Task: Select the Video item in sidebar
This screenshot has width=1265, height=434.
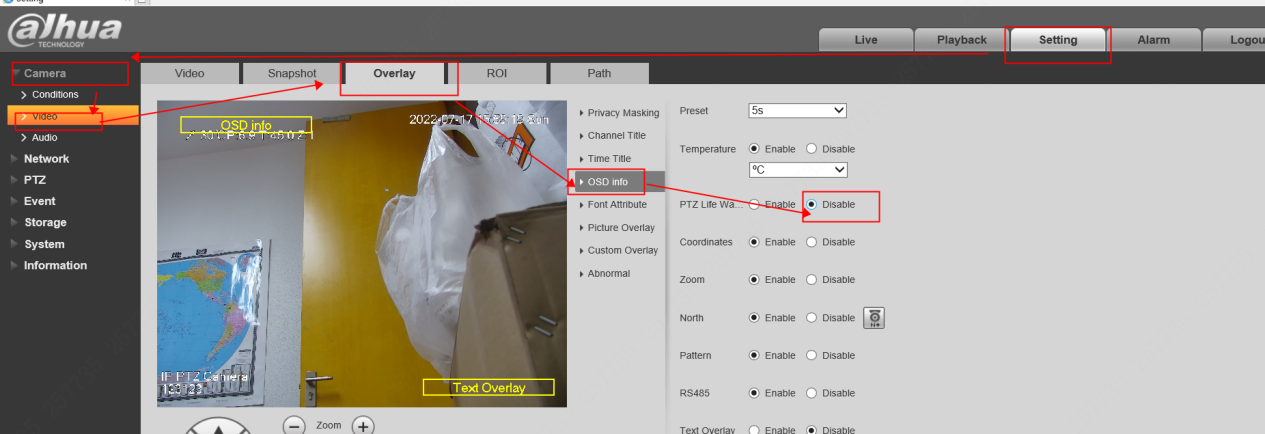Action: point(74,116)
